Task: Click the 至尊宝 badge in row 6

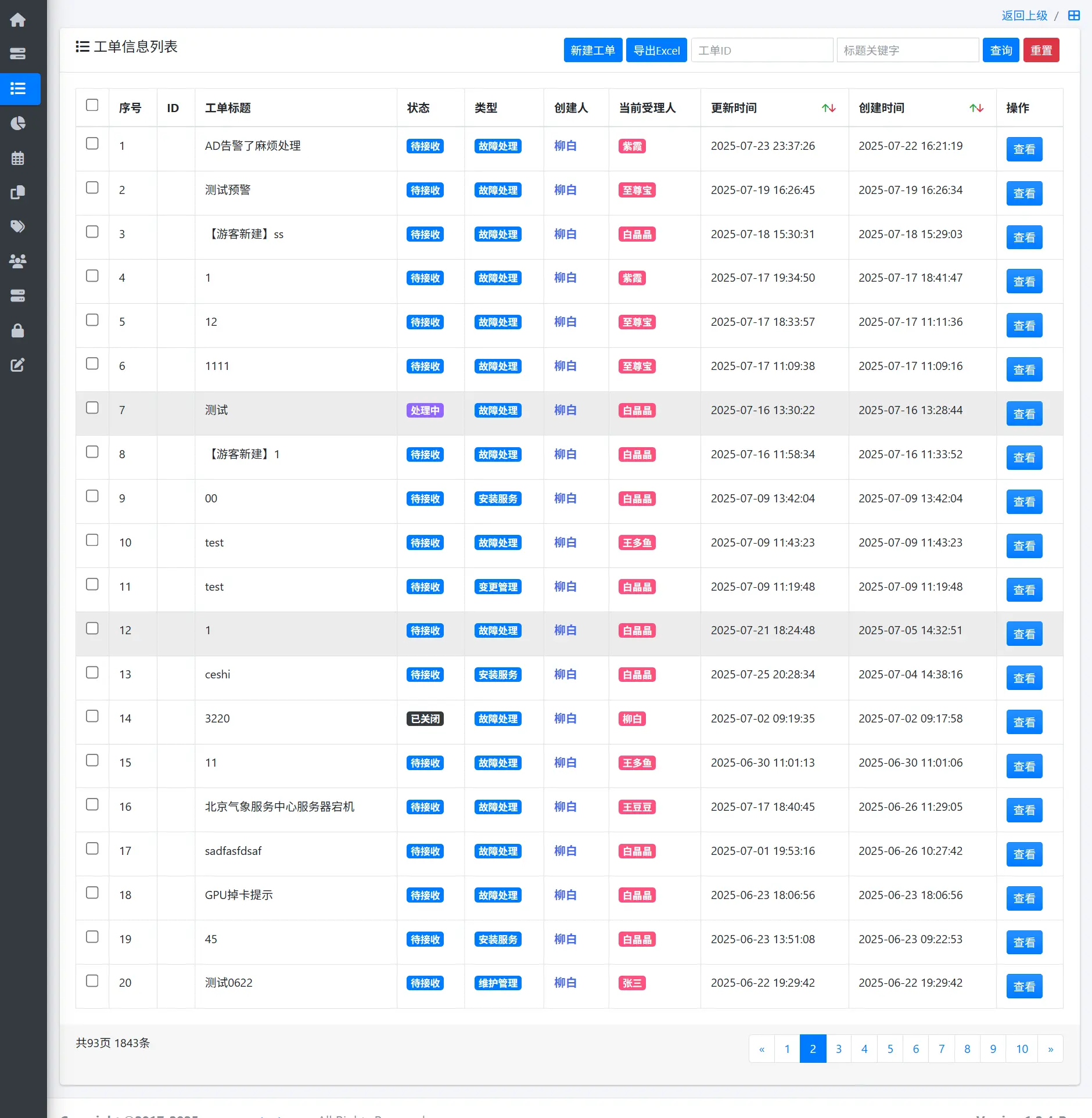Action: tap(637, 366)
